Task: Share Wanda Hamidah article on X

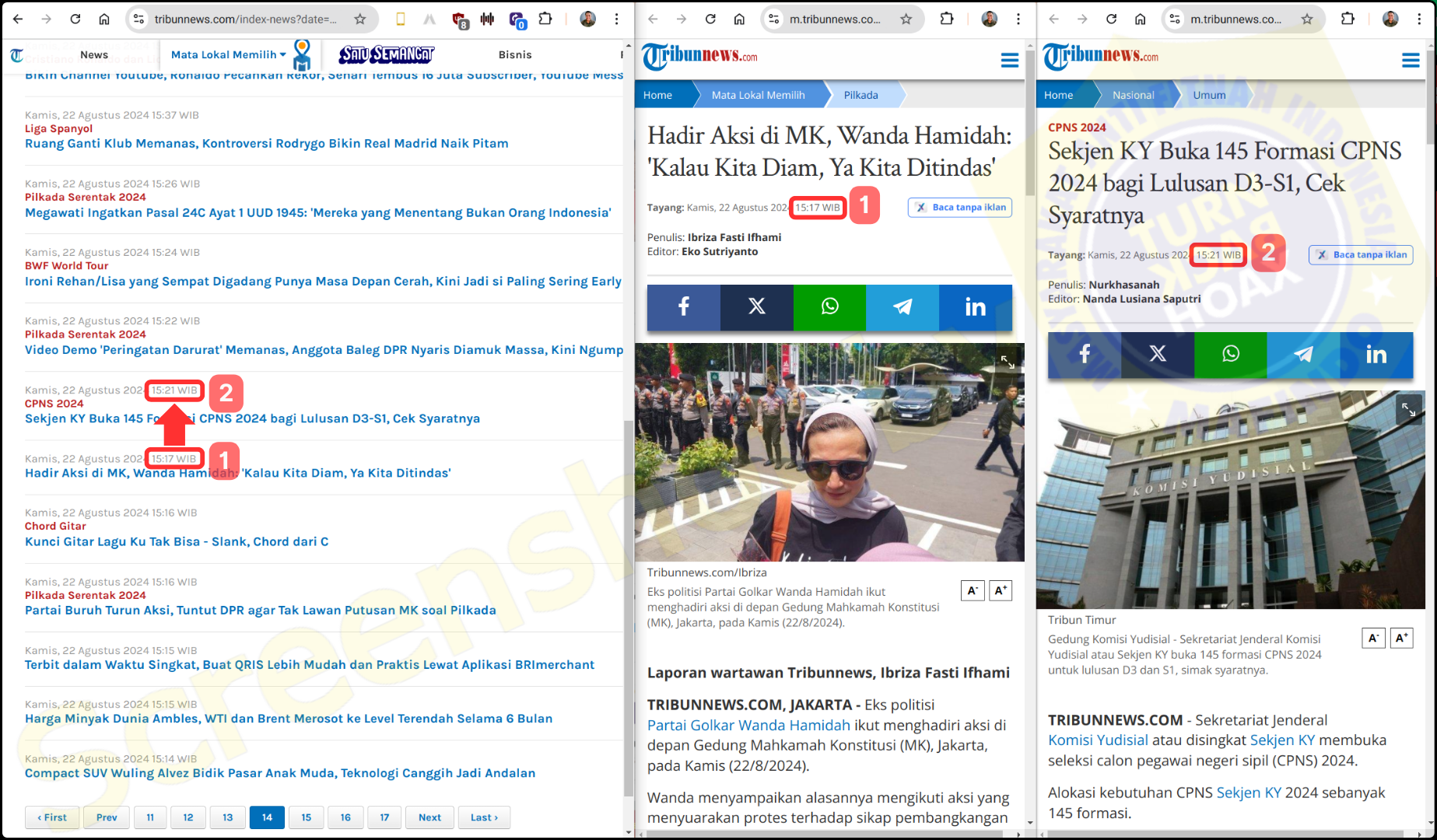Action: pyautogui.click(x=756, y=306)
